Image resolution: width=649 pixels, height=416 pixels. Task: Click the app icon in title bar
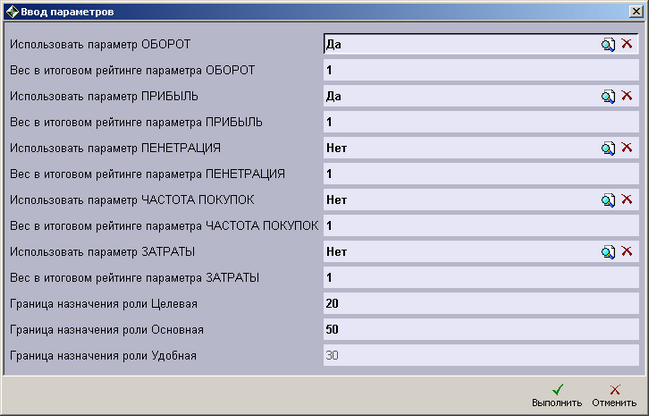point(12,12)
